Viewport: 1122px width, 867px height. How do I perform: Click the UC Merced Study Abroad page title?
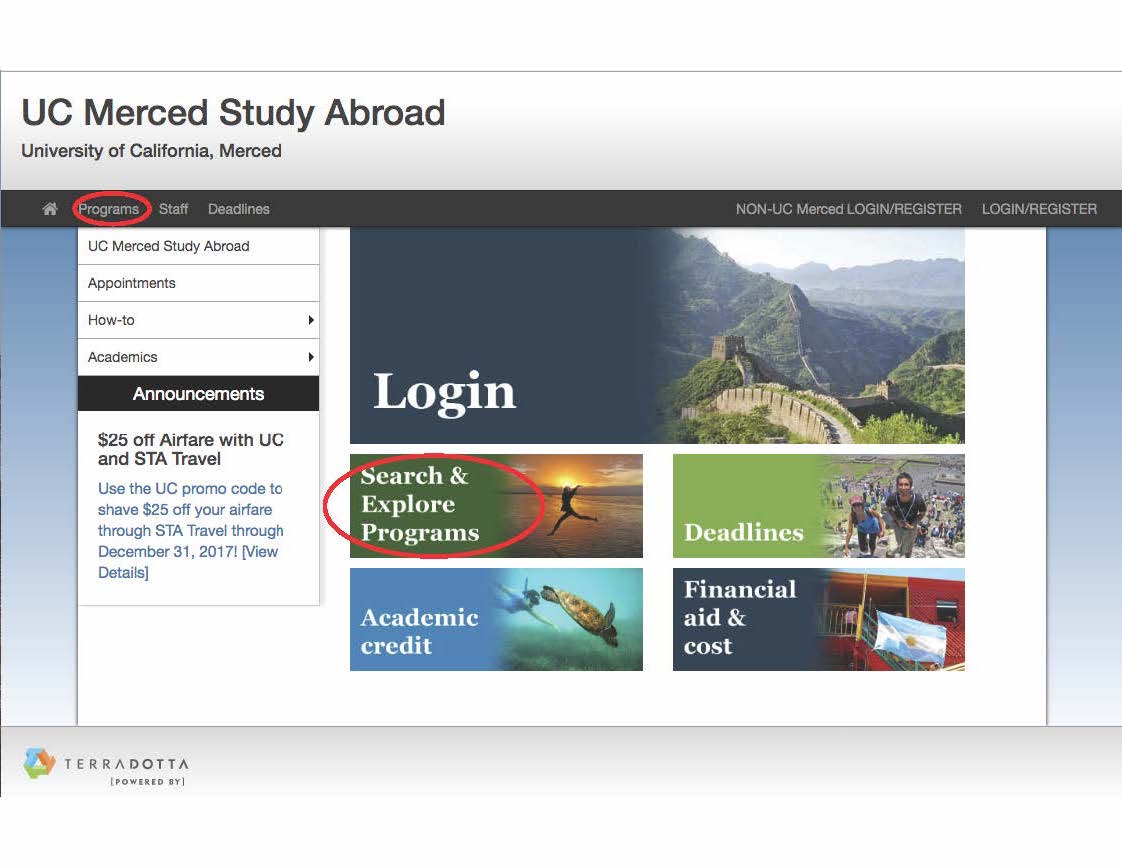(233, 112)
